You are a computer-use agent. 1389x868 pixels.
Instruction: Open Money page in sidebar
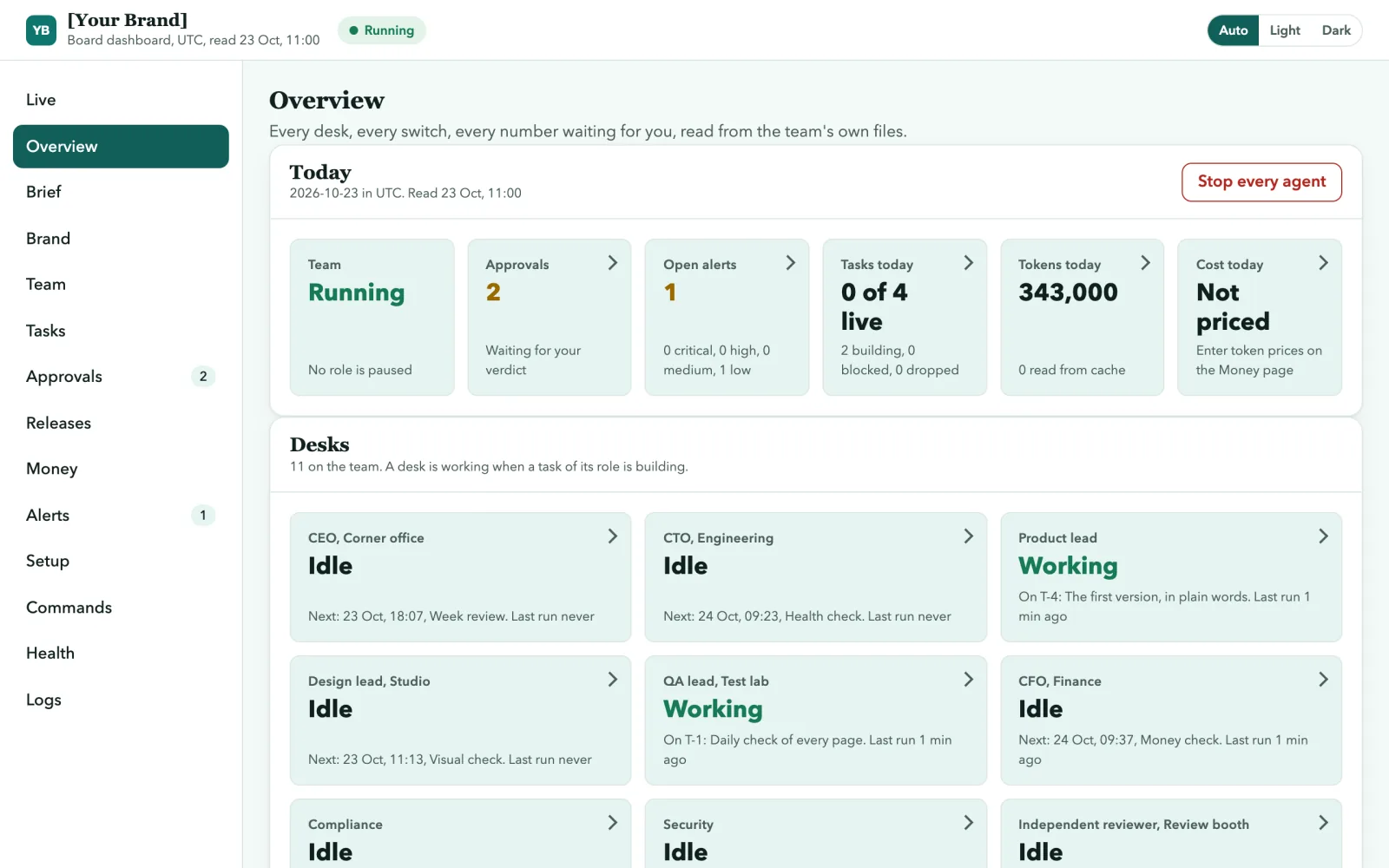(121, 469)
